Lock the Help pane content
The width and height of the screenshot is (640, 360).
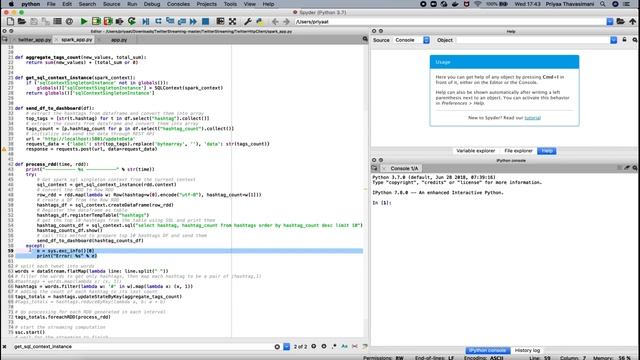click(x=624, y=40)
